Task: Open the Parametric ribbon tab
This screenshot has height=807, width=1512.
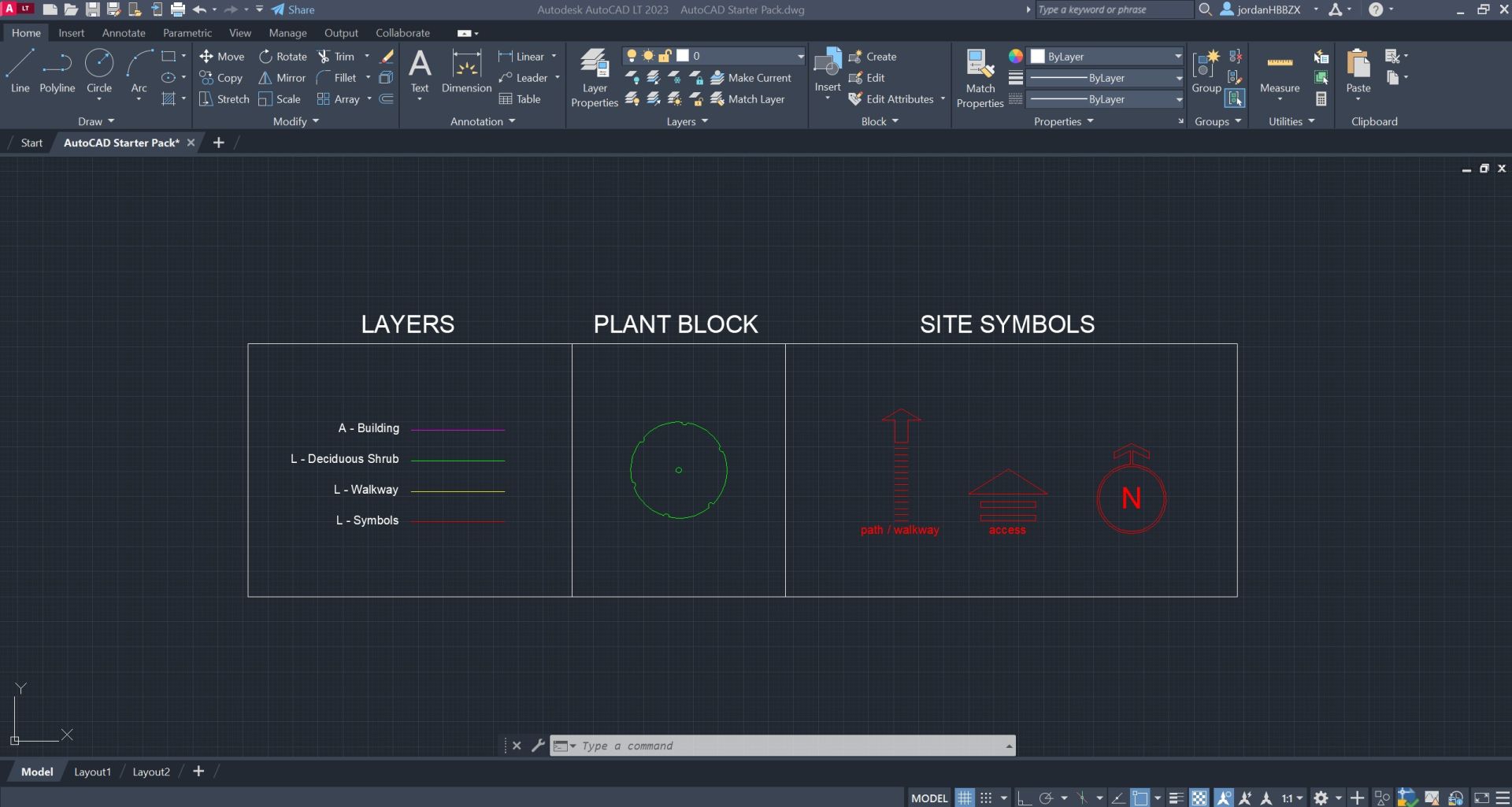Action: [187, 33]
